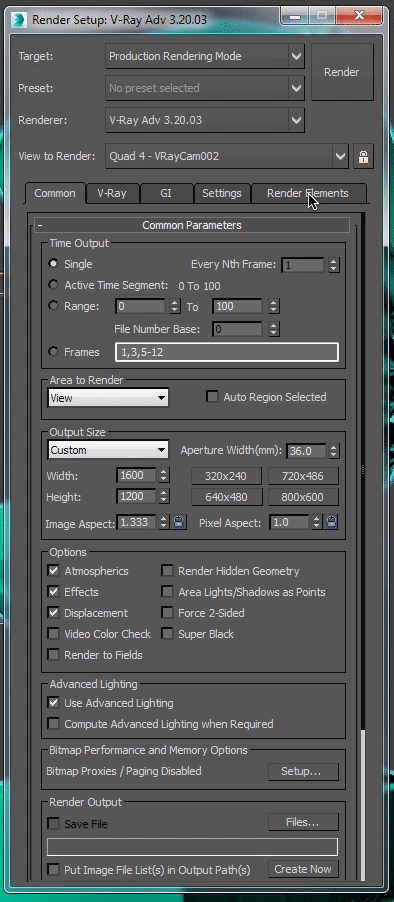The image size is (394, 902).
Task: Choose the 720x486 preset size
Action: pyautogui.click(x=303, y=476)
